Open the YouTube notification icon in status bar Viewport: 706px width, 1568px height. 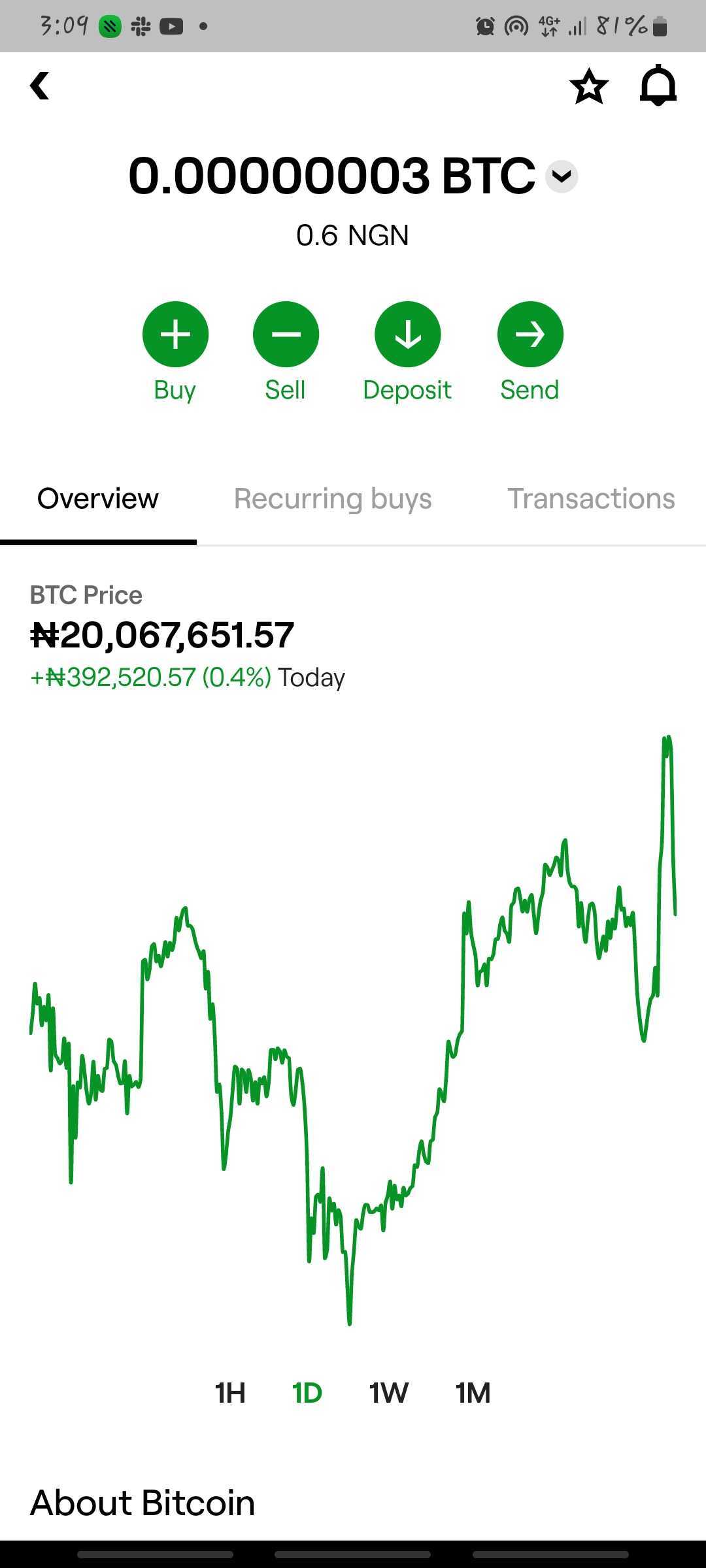click(x=171, y=27)
